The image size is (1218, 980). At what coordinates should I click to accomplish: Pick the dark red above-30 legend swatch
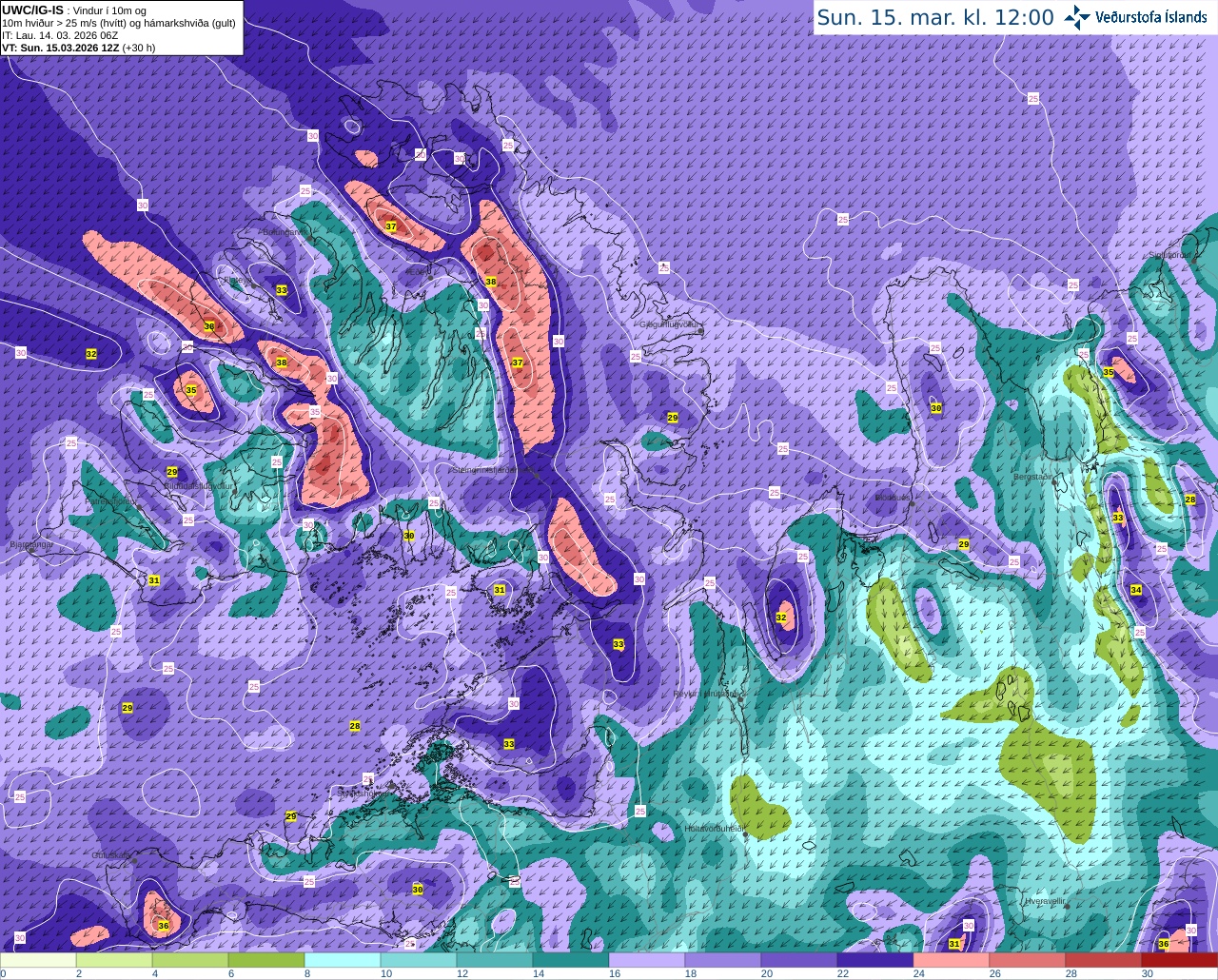pyautogui.click(x=1180, y=961)
